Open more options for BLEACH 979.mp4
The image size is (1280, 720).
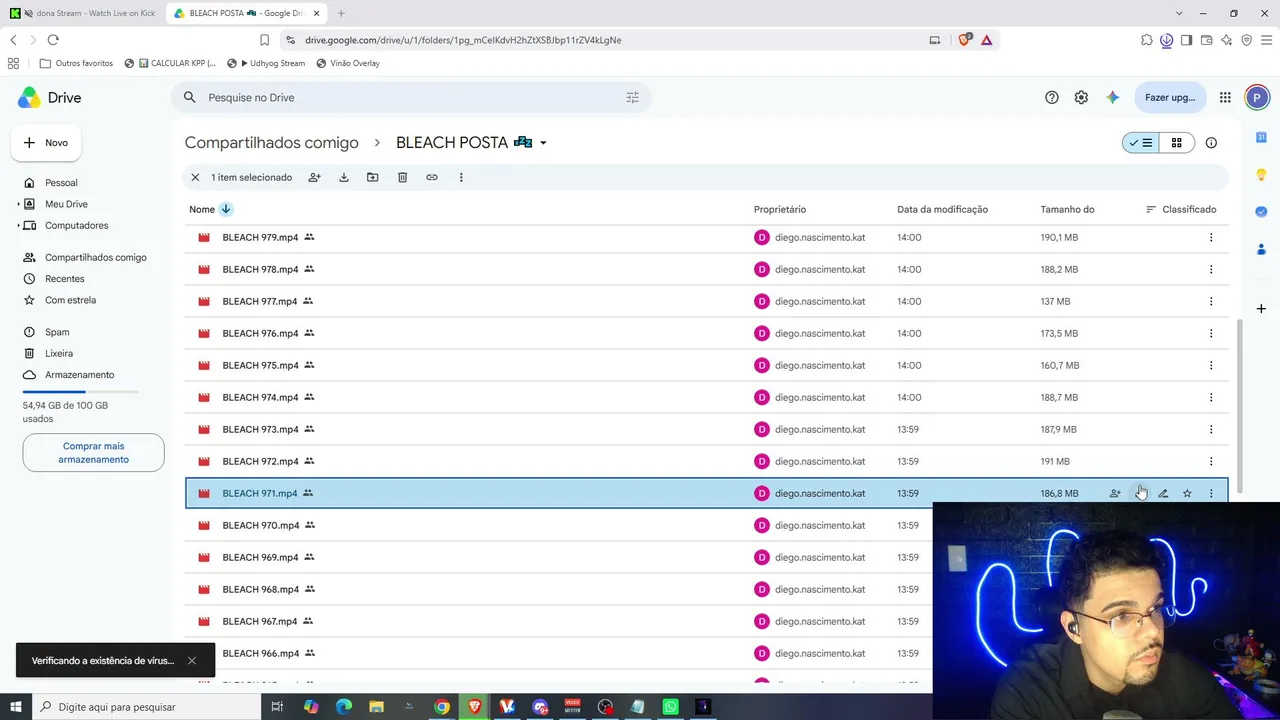pyautogui.click(x=1211, y=238)
